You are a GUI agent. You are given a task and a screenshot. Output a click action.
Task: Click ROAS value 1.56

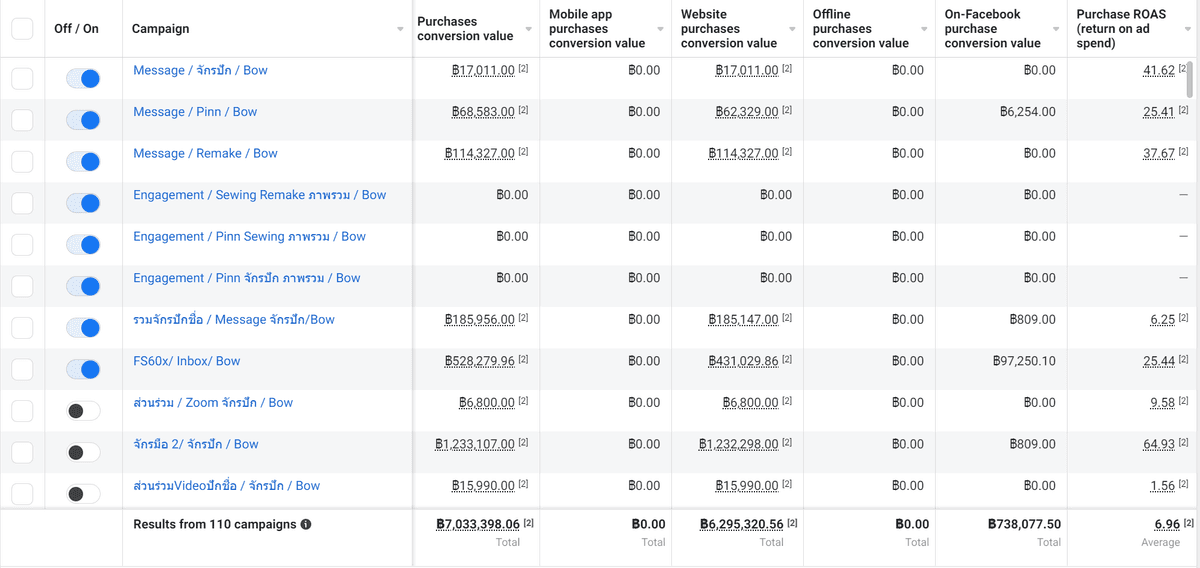pyautogui.click(x=1163, y=486)
